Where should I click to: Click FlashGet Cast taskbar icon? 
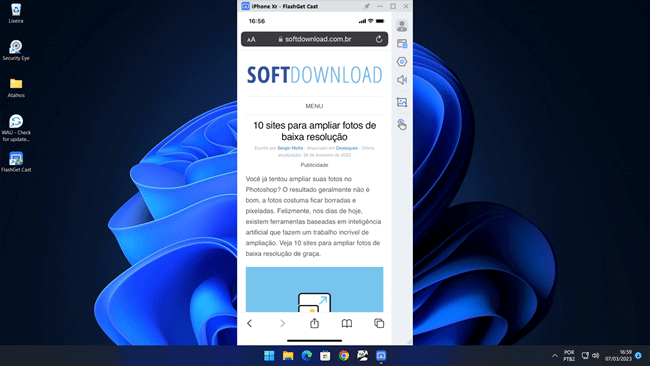[x=381, y=356]
